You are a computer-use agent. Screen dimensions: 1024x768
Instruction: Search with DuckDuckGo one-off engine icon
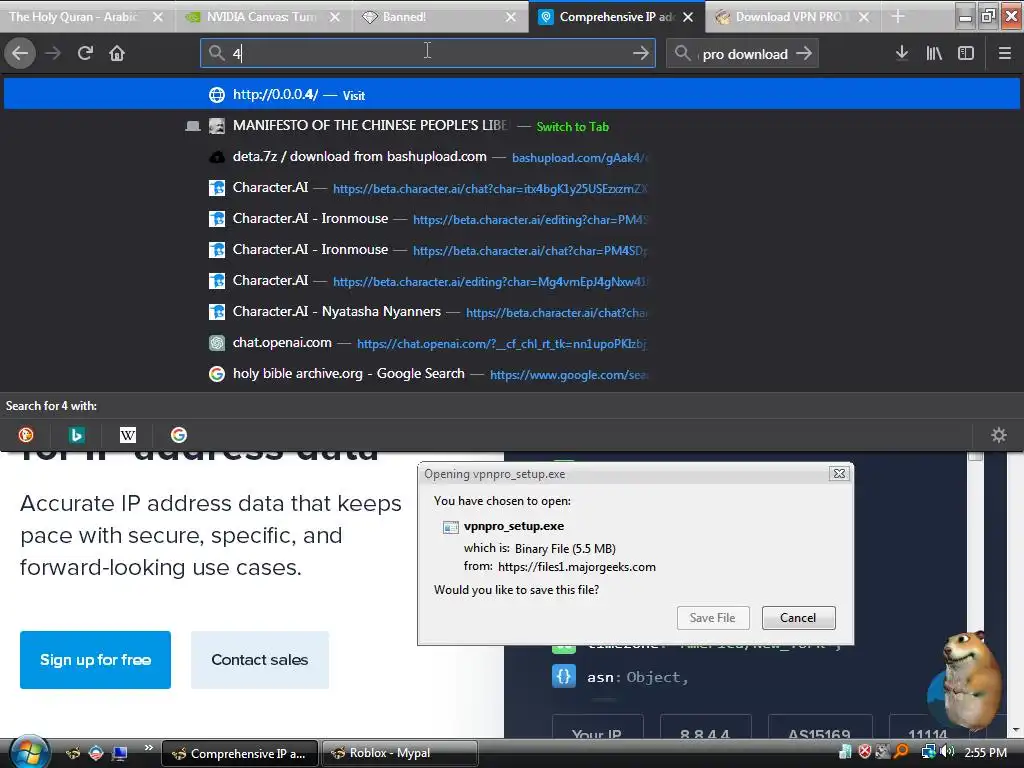pos(26,435)
